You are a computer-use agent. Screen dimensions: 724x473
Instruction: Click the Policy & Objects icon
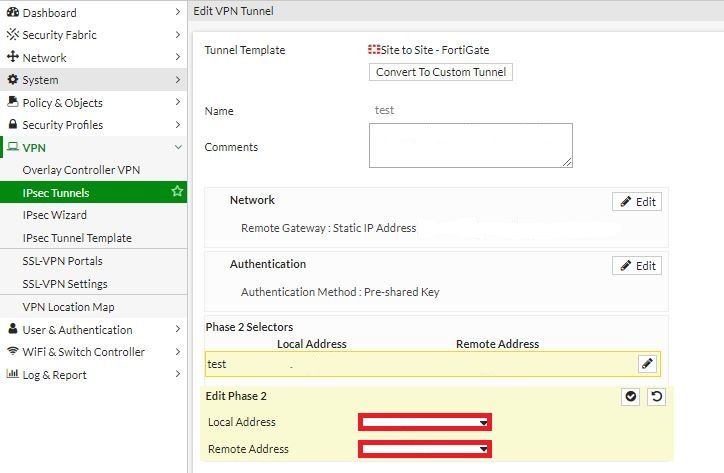click(x=13, y=102)
